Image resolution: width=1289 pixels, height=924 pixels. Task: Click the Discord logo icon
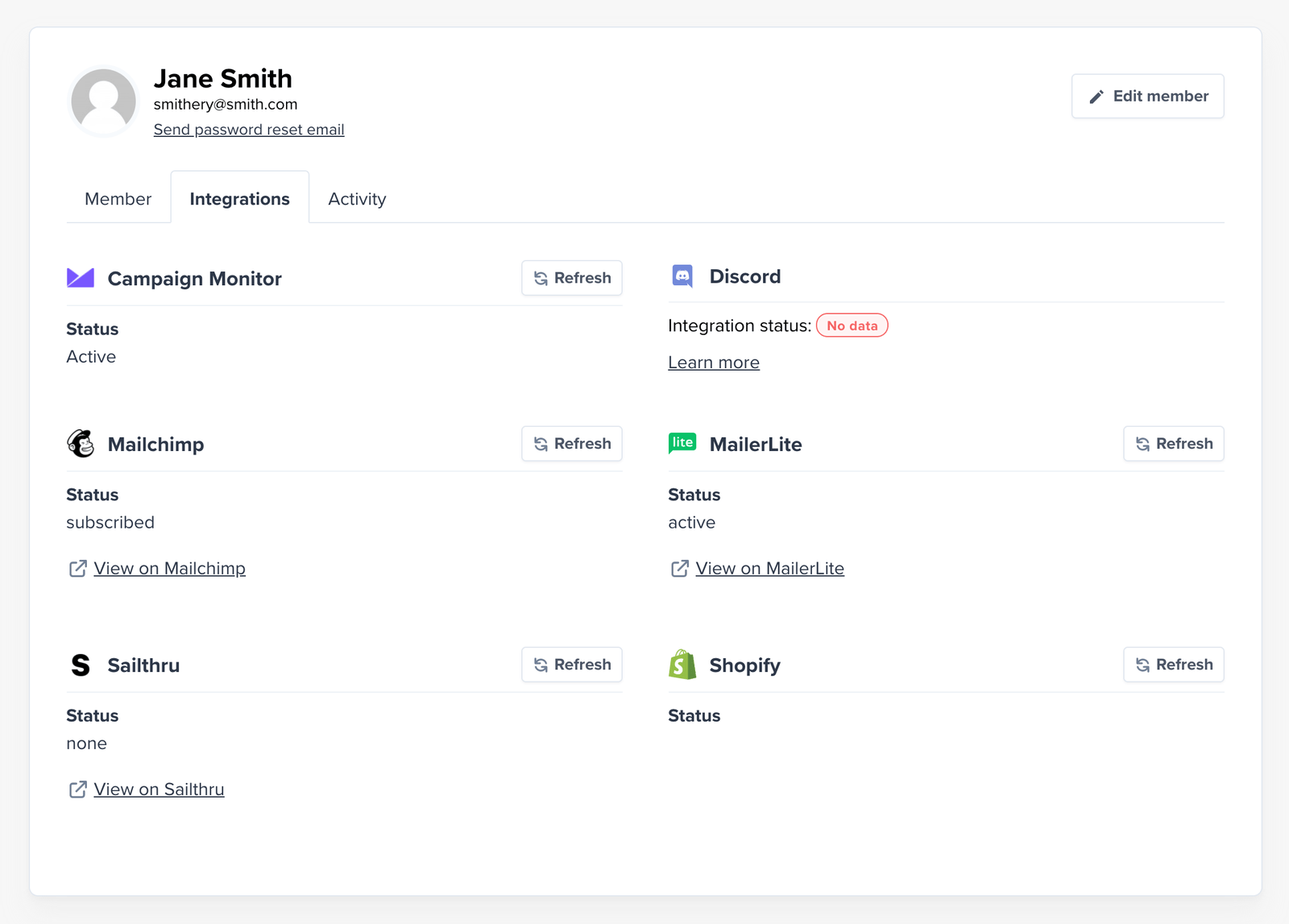pos(682,276)
